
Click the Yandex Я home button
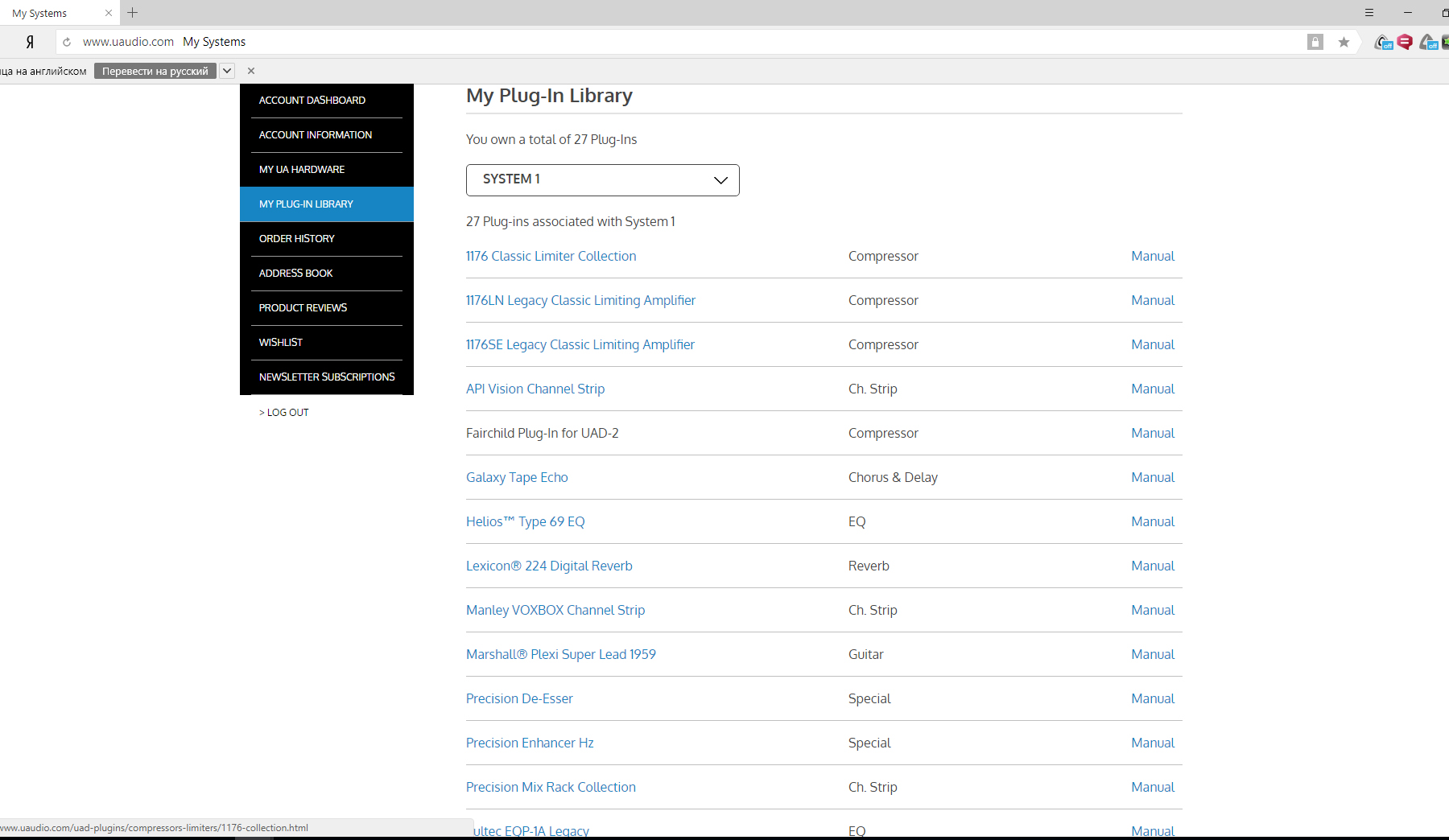coord(30,42)
